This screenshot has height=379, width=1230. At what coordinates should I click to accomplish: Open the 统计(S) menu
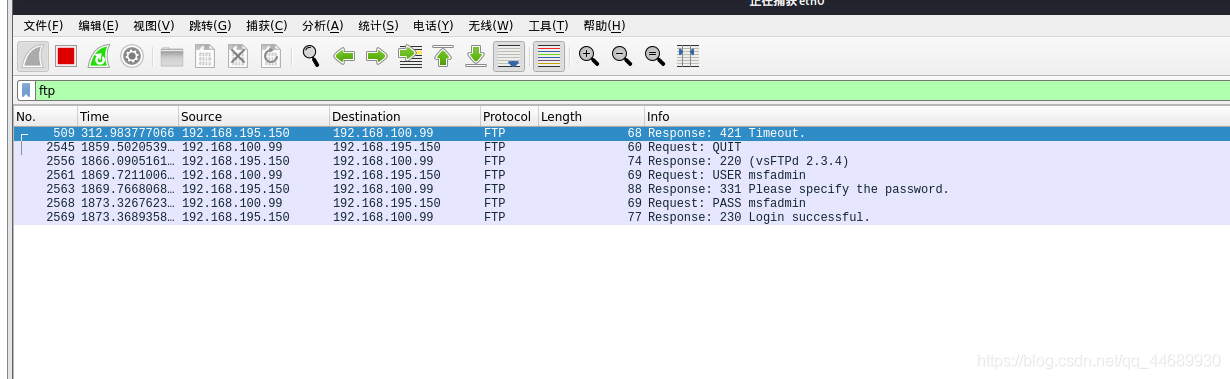click(x=377, y=25)
